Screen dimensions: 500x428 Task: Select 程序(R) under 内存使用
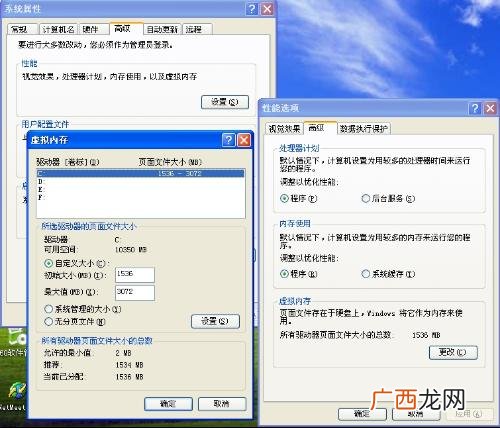tap(284, 274)
